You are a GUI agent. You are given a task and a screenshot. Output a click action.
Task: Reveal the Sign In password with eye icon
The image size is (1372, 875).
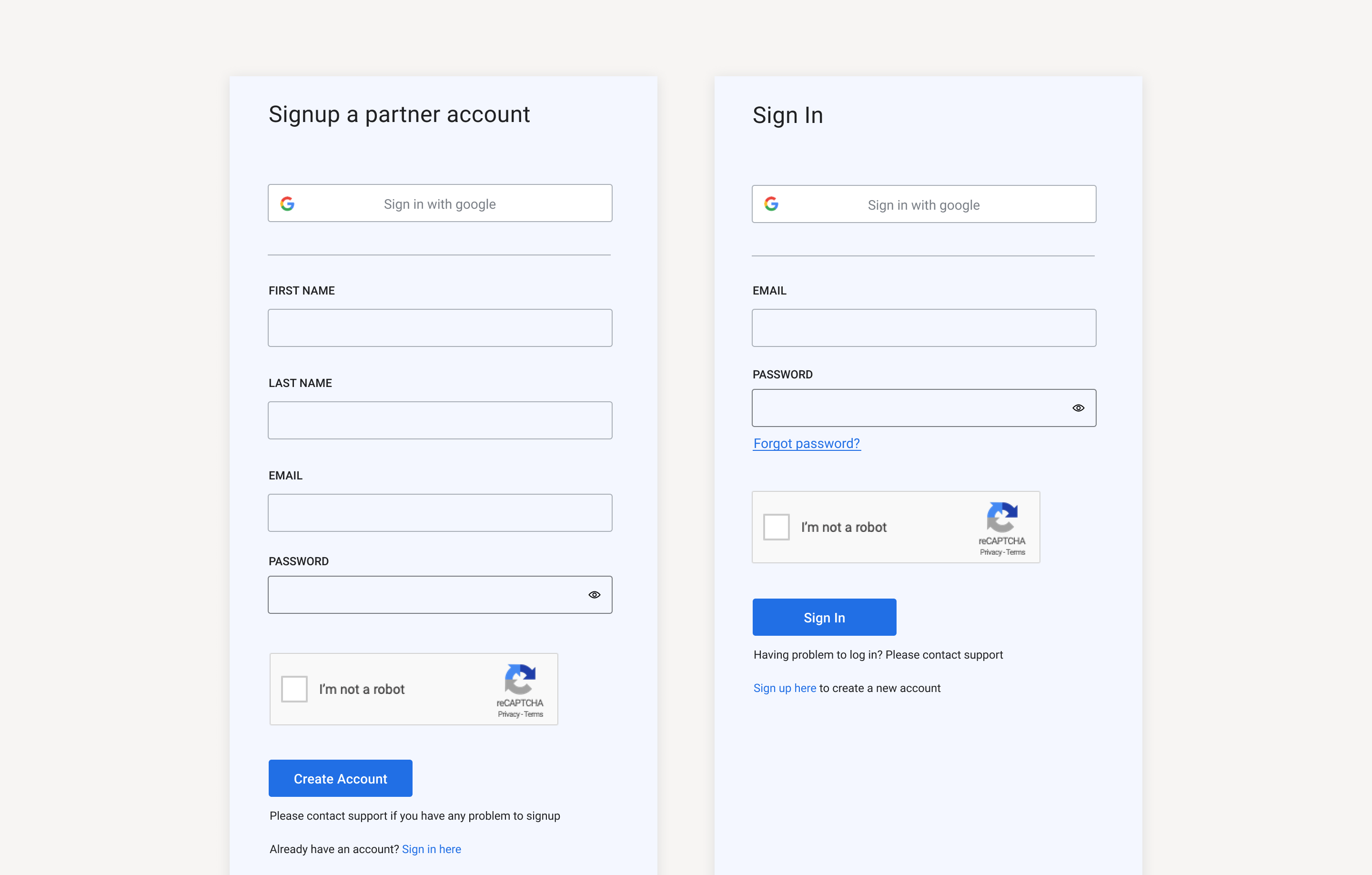[x=1078, y=408]
